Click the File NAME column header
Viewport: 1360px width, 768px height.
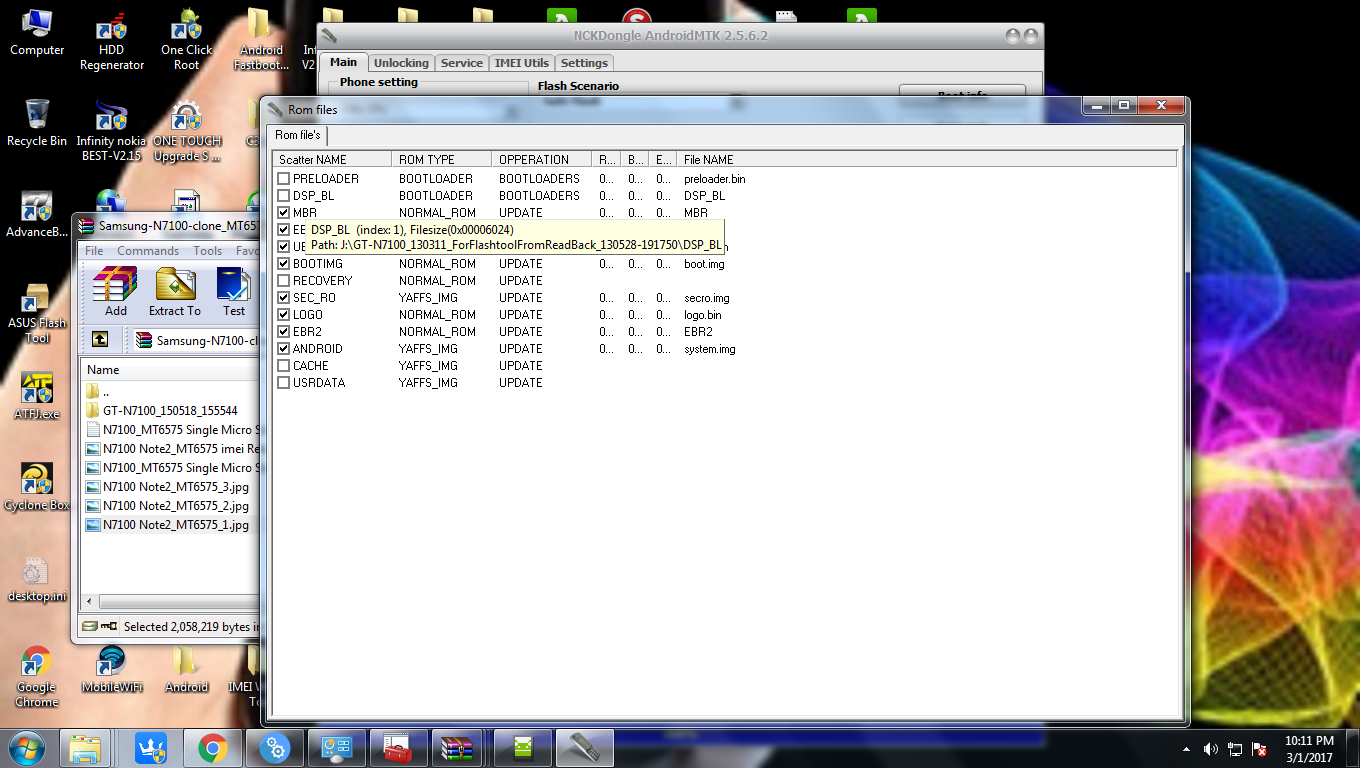[926, 159]
